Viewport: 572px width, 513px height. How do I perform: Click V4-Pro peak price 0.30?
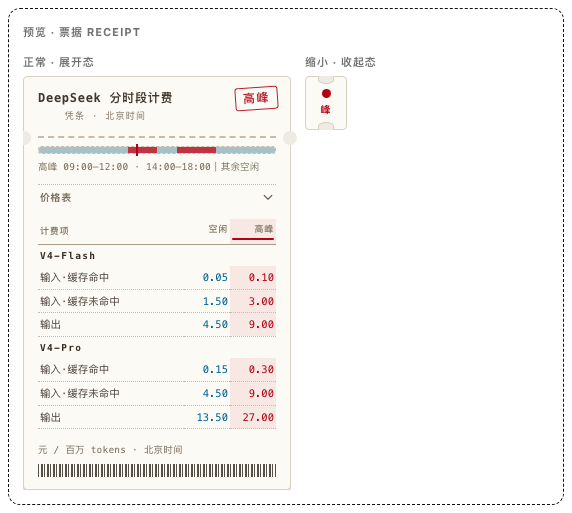[x=261, y=369]
